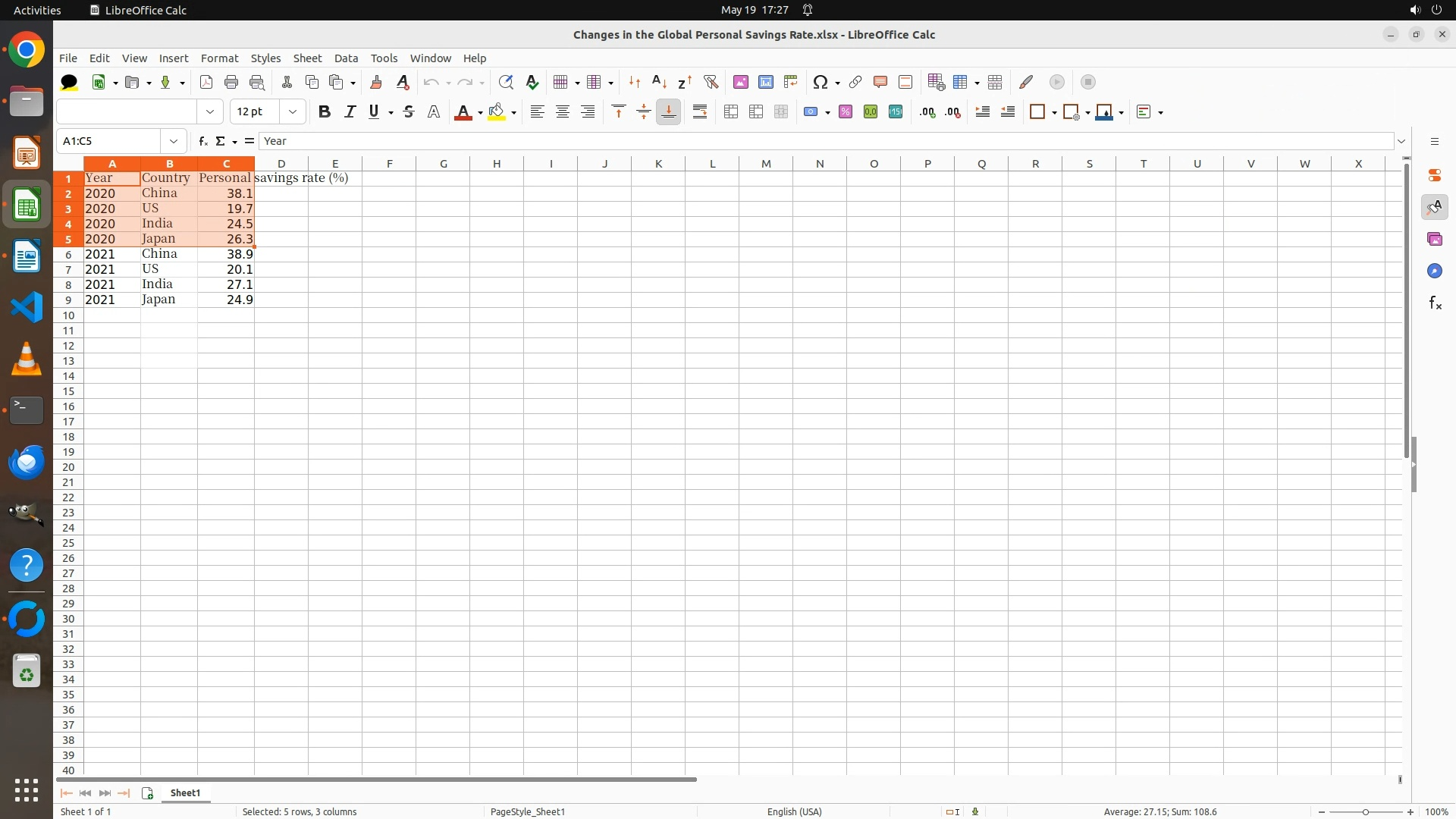Apply yellow background color swatch

pos(497,112)
